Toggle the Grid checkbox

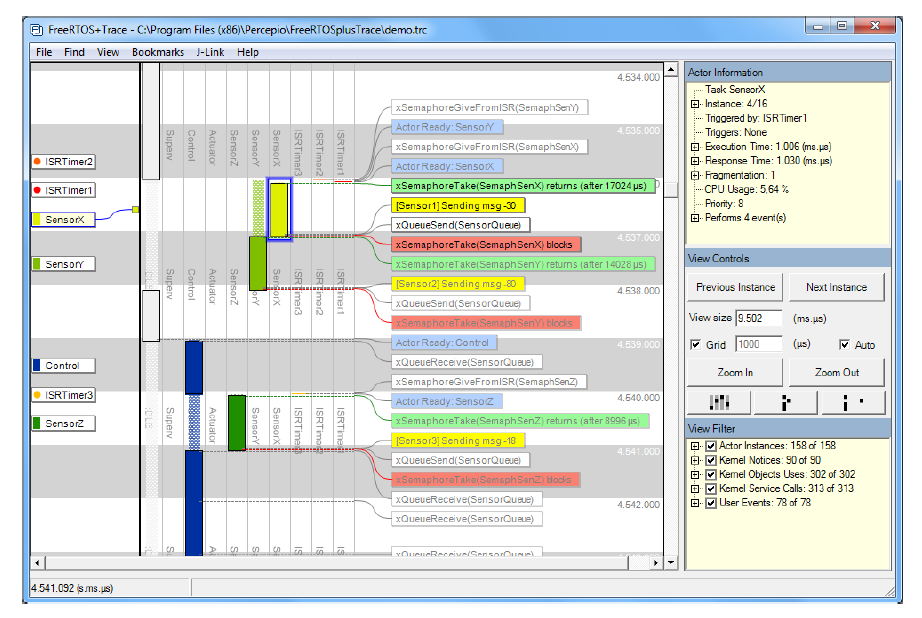coord(697,345)
